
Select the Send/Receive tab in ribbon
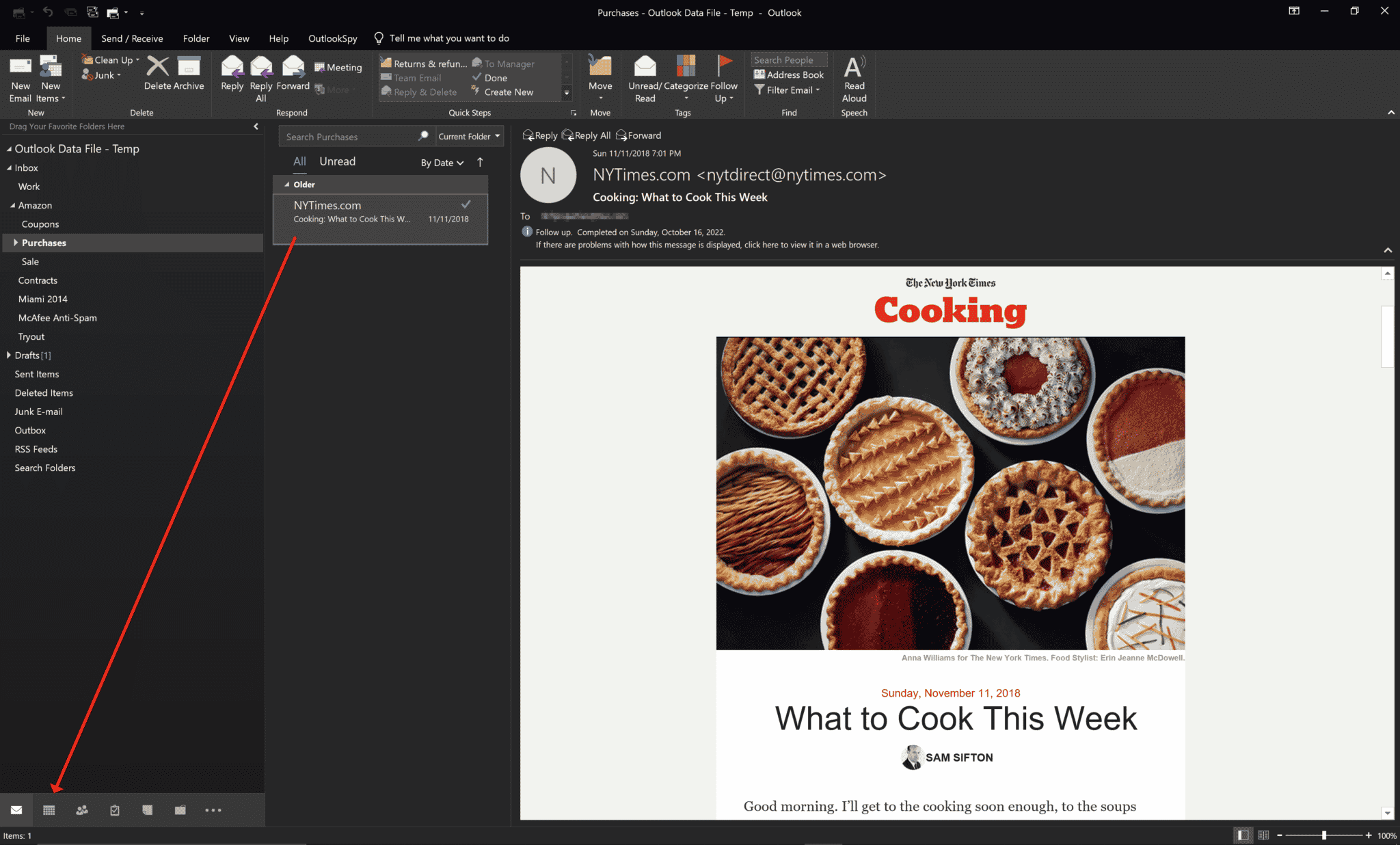(130, 38)
